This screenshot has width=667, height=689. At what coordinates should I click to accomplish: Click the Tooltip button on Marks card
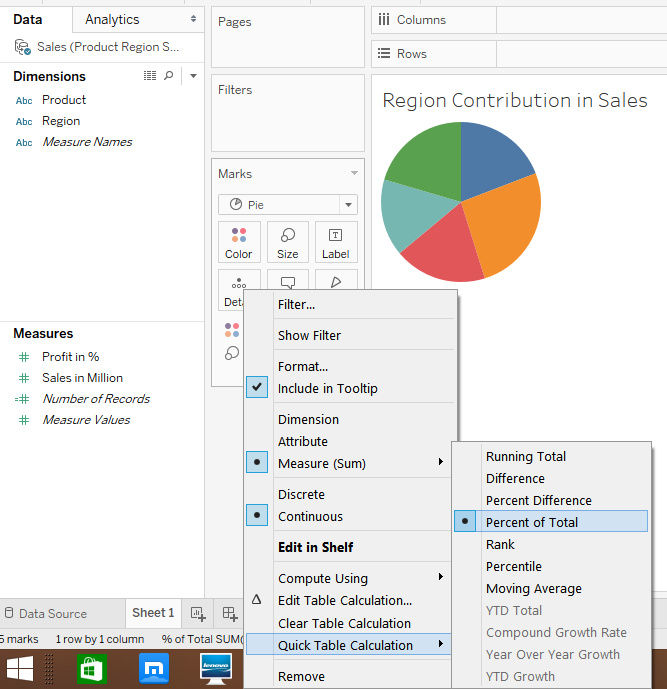[x=288, y=280]
